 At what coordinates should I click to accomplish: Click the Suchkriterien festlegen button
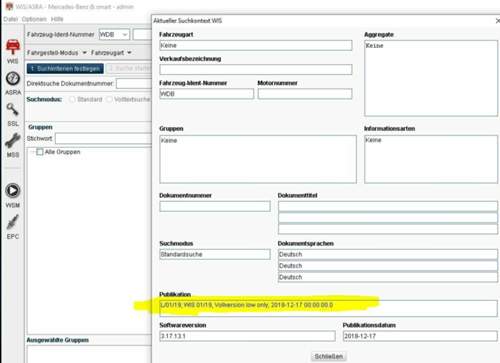(65, 69)
